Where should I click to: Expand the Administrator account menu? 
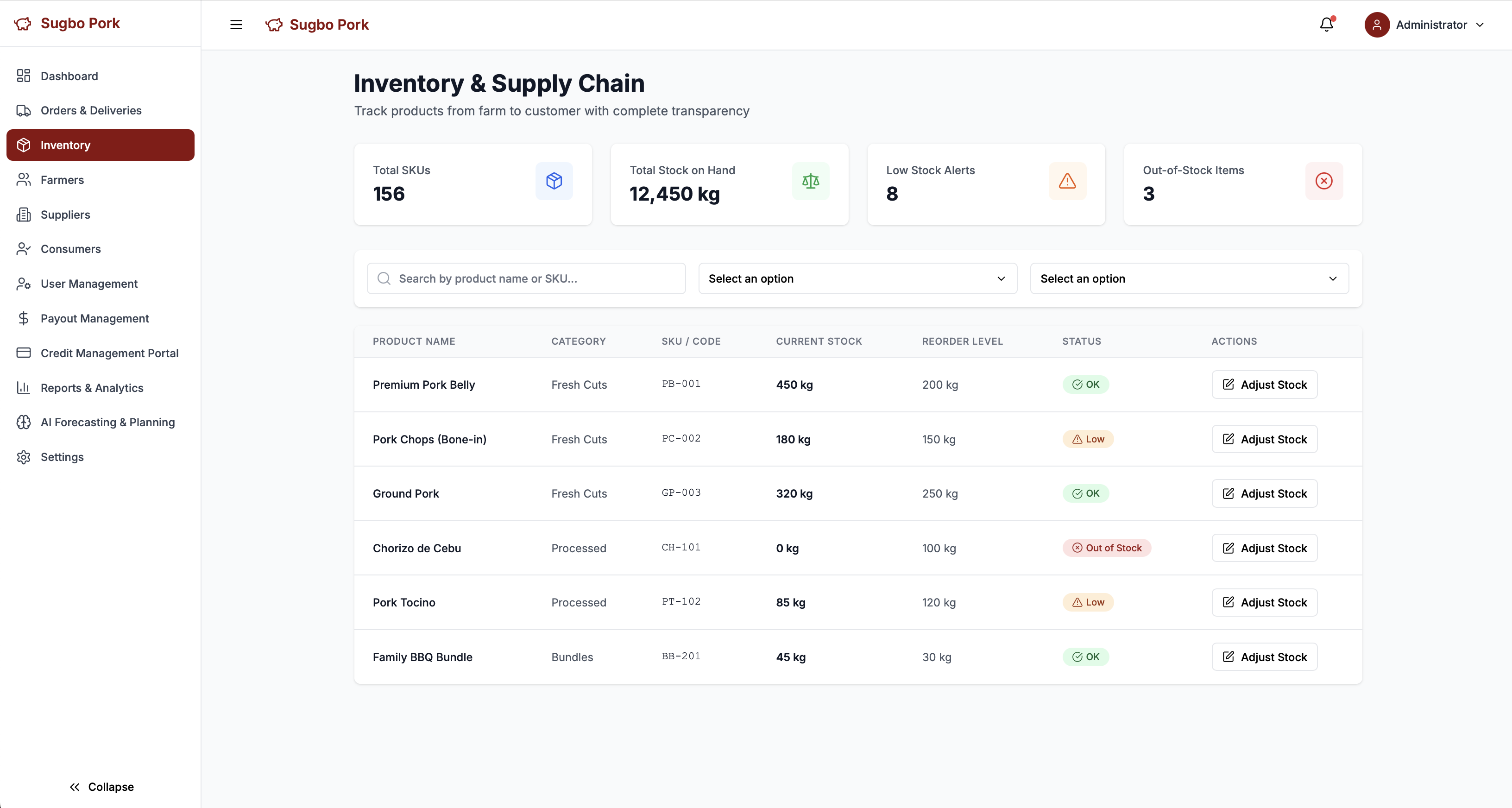pyautogui.click(x=1480, y=25)
